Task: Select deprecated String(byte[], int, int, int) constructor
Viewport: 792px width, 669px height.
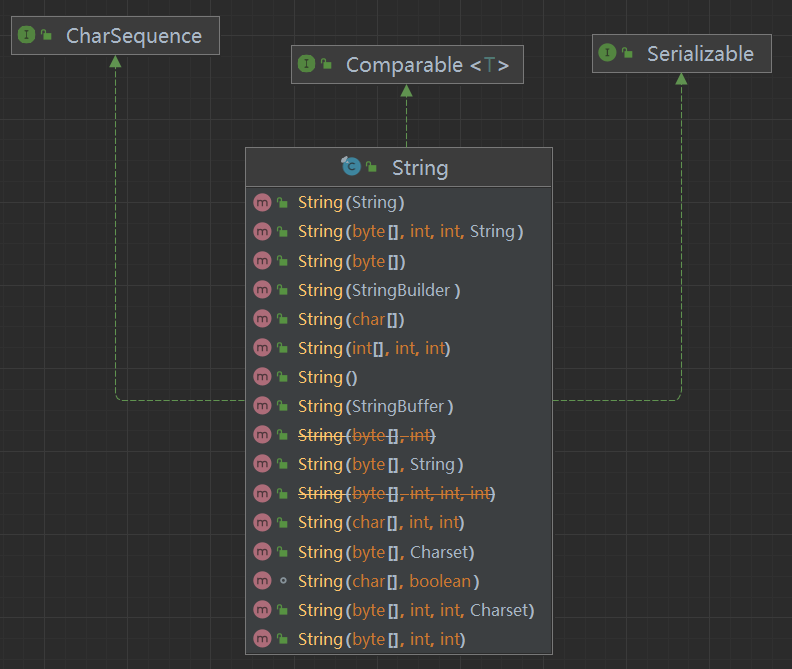Action: click(396, 493)
